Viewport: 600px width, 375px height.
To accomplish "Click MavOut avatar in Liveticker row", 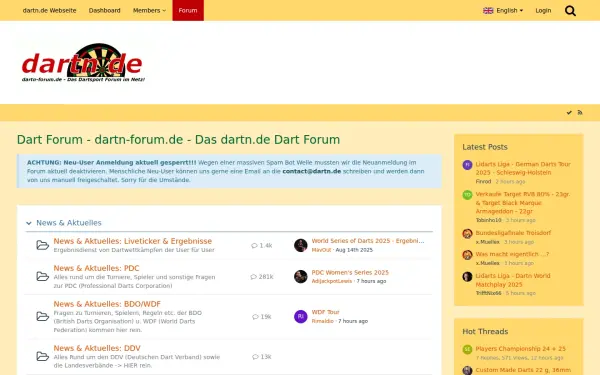I will click(x=301, y=245).
